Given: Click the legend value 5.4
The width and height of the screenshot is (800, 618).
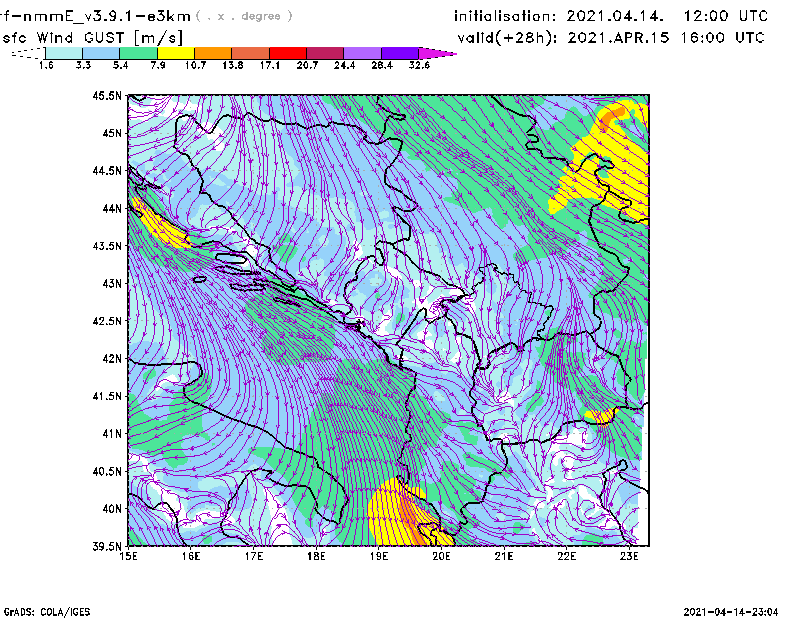Looking at the screenshot, I should [120, 65].
